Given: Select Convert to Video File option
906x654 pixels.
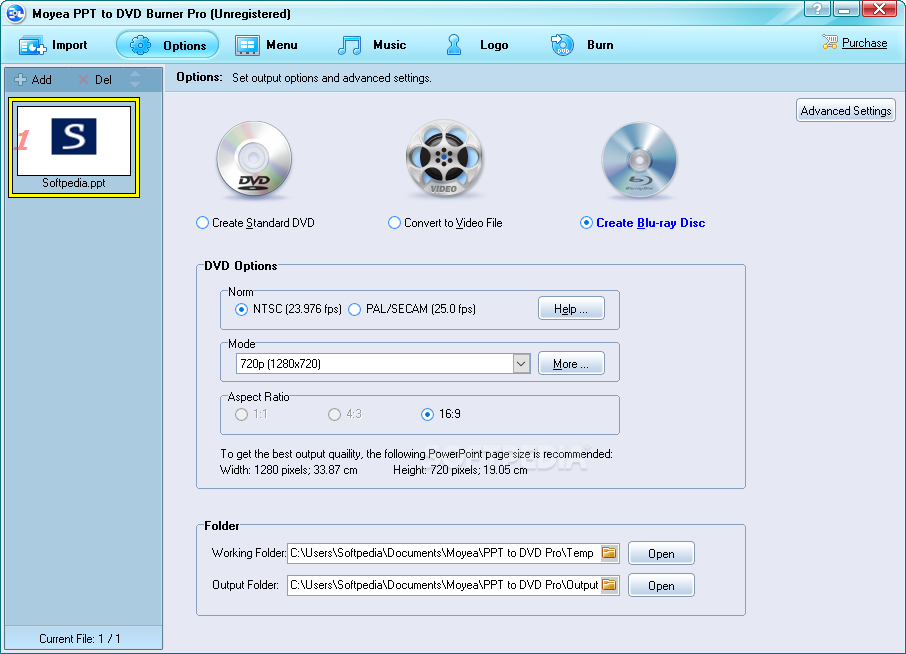Looking at the screenshot, I should tap(445, 223).
